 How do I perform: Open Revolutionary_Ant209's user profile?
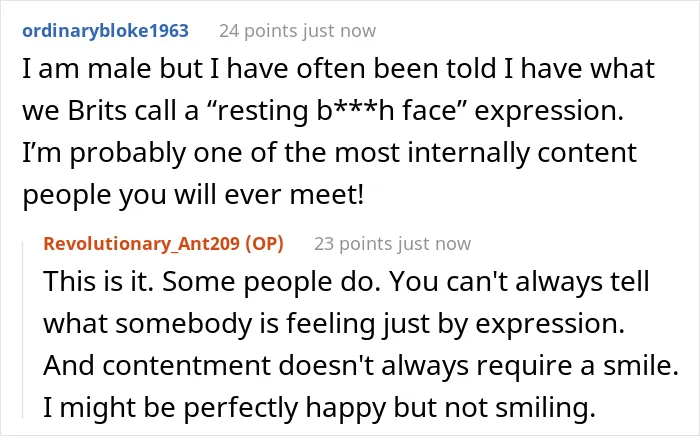tap(142, 244)
